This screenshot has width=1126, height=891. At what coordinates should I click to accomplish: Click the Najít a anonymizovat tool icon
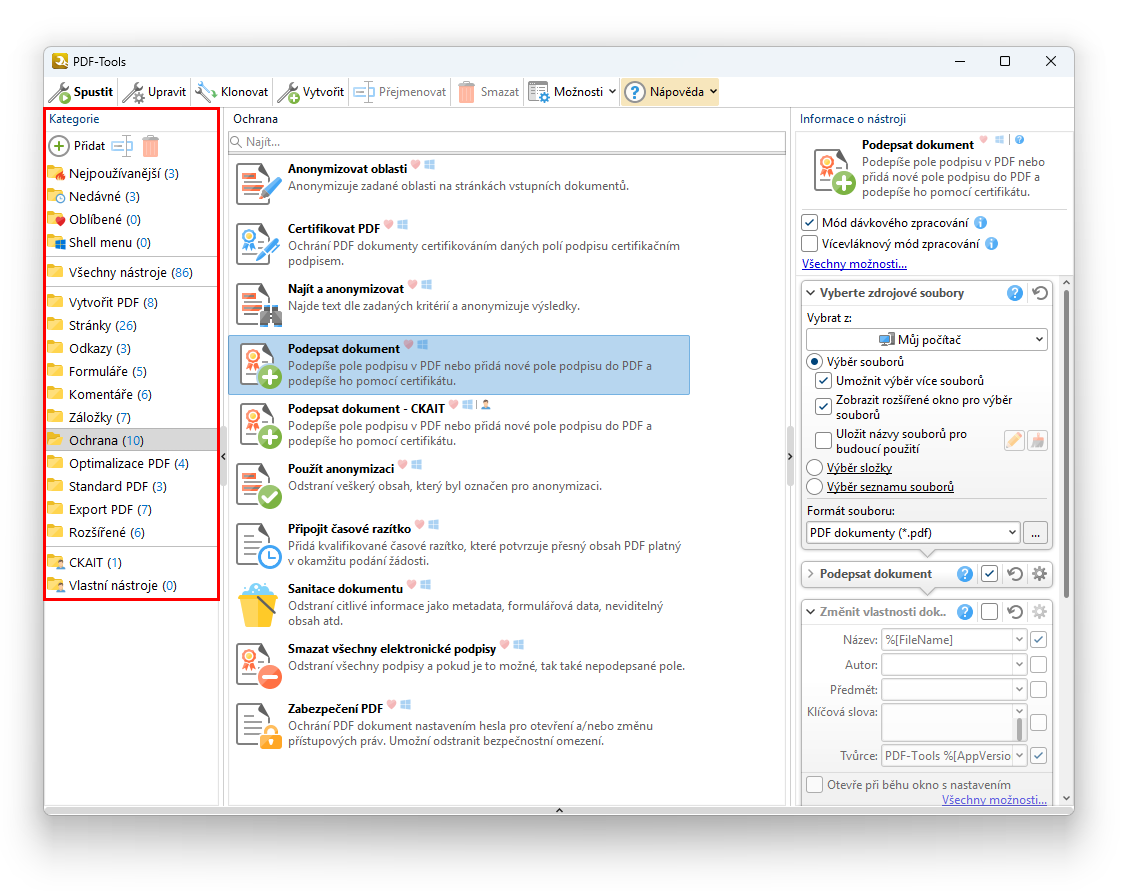[259, 304]
